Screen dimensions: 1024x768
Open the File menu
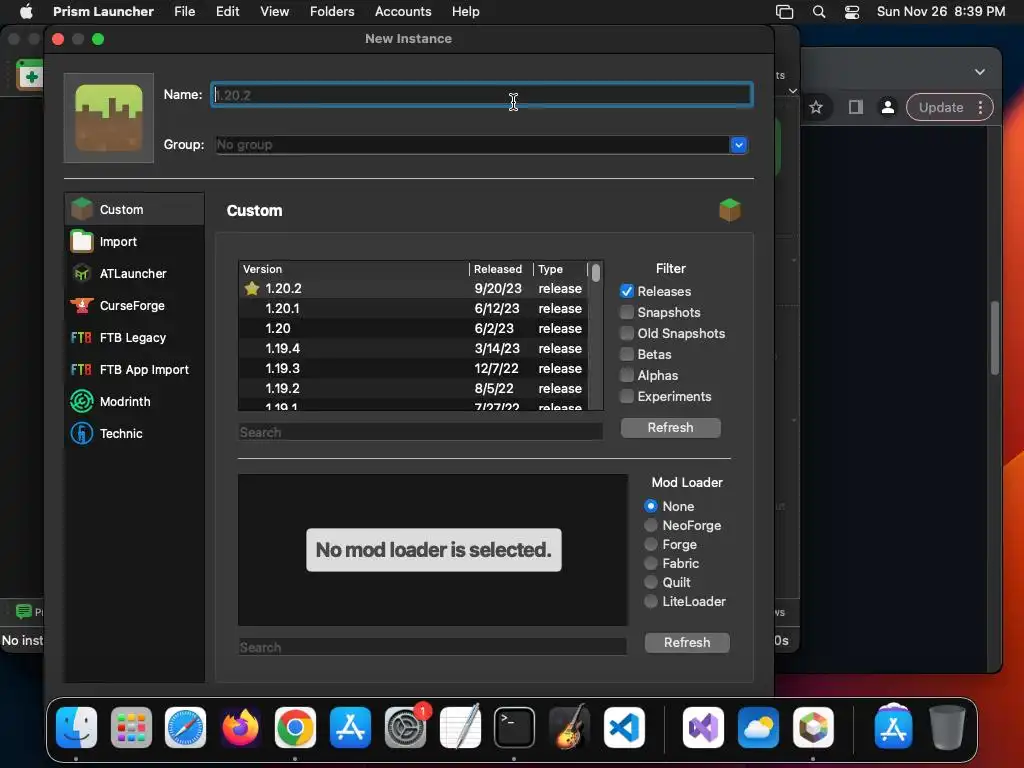coord(184,11)
